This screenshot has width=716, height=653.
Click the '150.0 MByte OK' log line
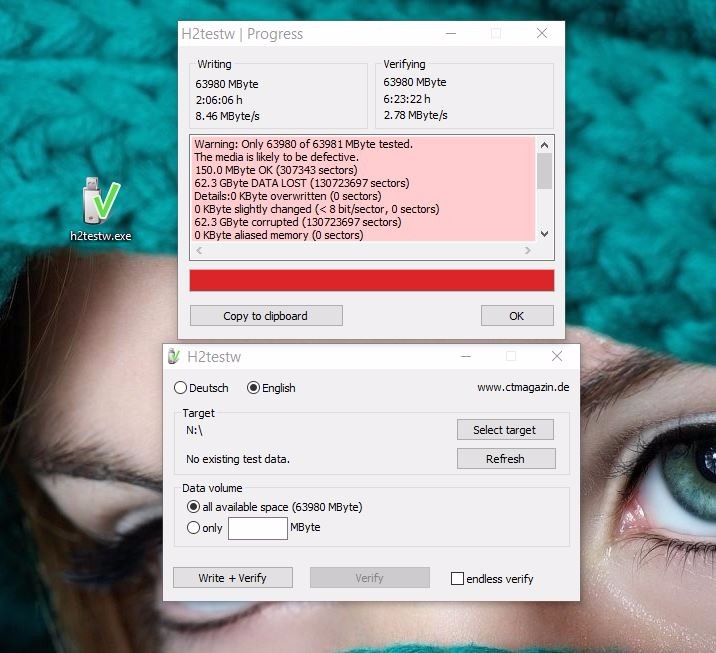(x=276, y=170)
